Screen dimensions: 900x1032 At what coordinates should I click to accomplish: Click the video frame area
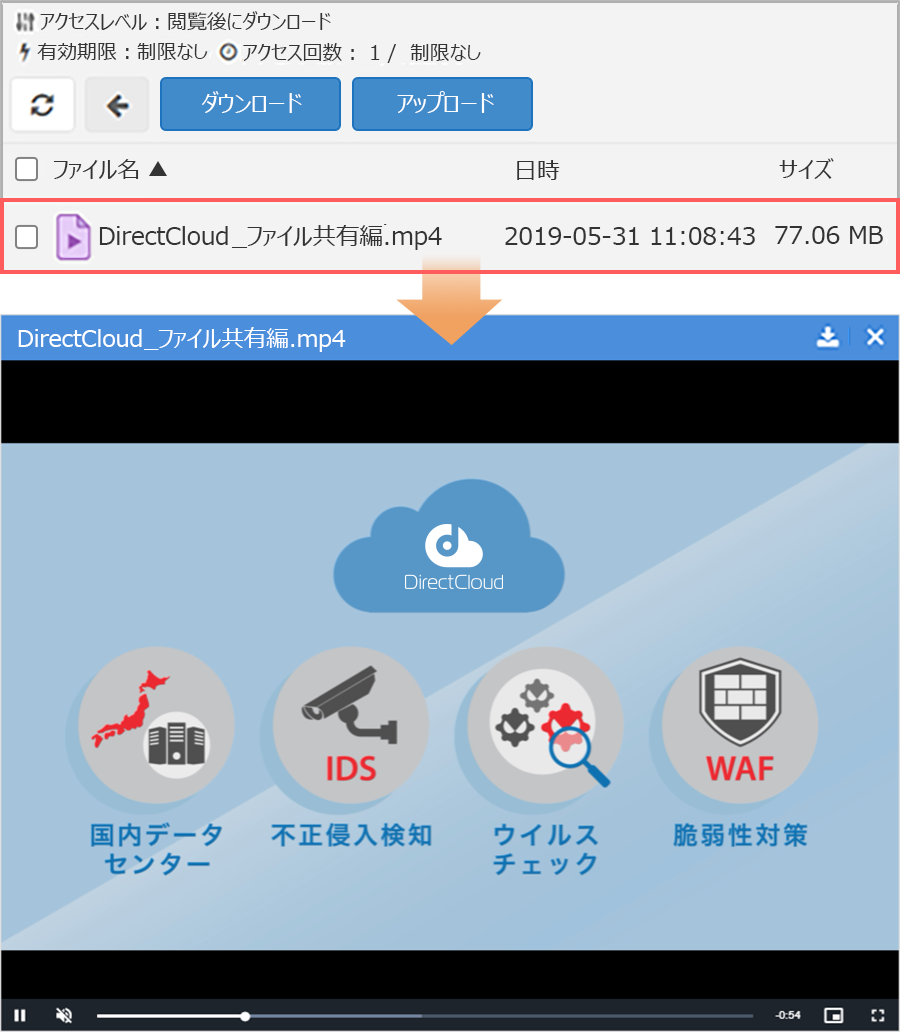(450, 696)
